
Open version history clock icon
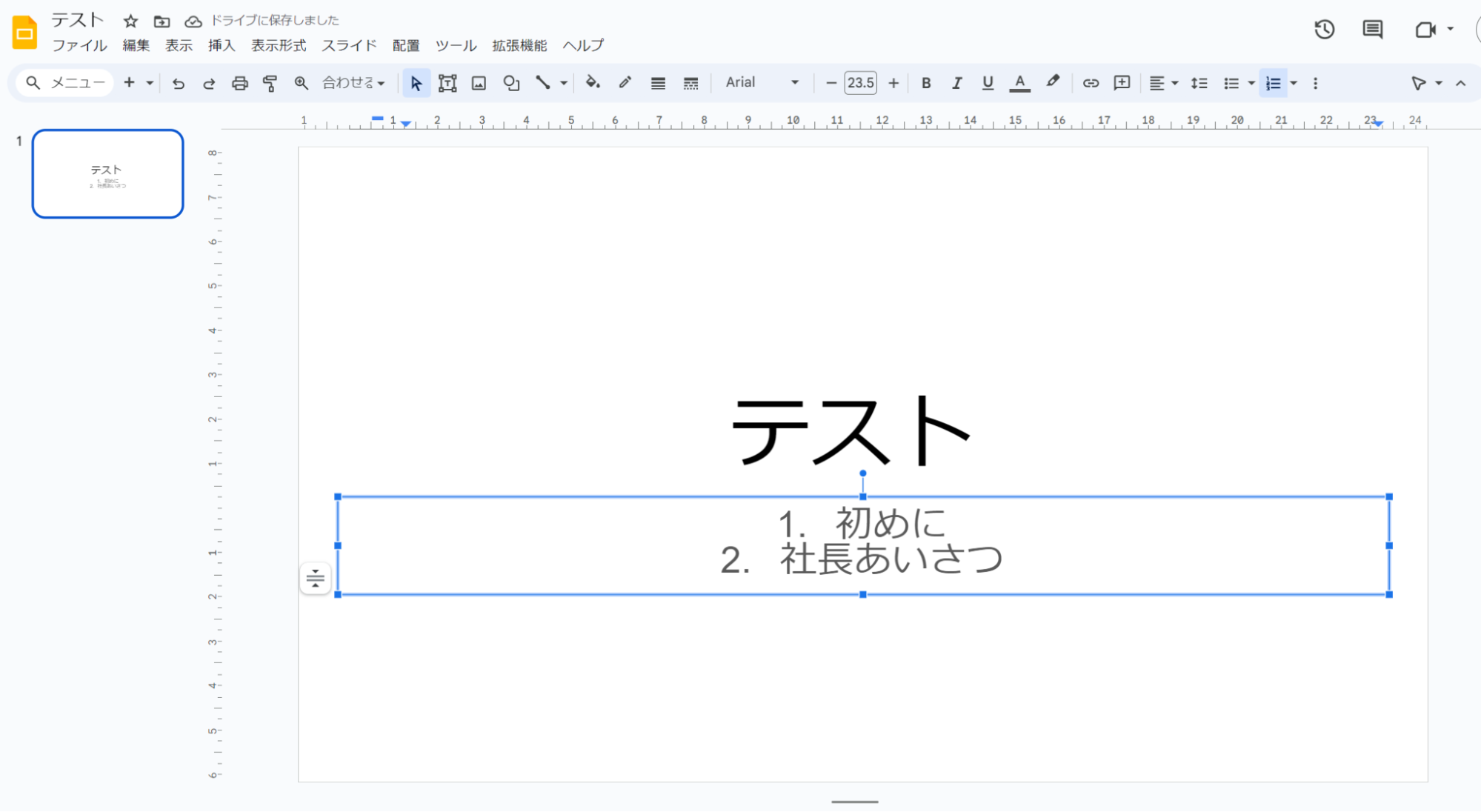click(x=1324, y=30)
